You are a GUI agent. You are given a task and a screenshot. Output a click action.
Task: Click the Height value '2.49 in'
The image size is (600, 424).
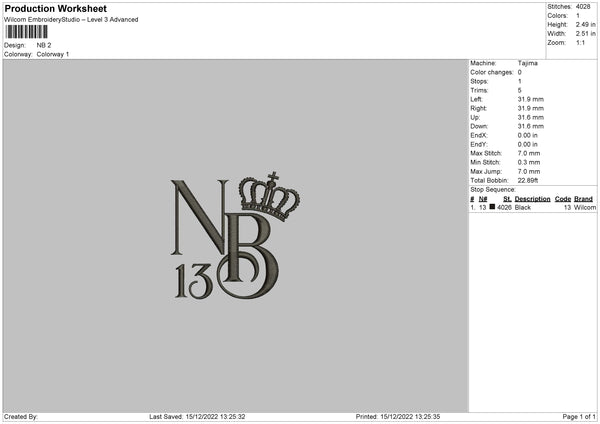coord(586,24)
